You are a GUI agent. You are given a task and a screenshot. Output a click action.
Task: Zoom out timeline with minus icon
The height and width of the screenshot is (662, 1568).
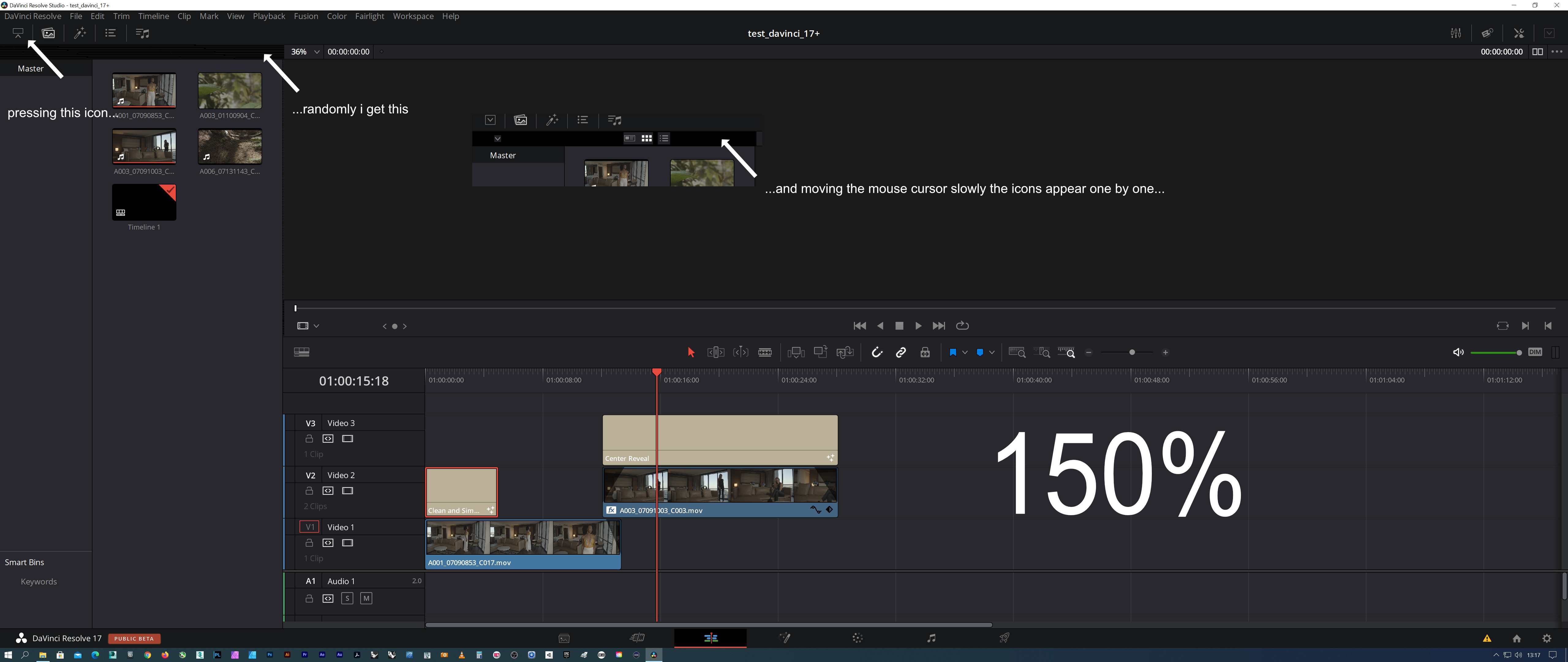click(1089, 353)
